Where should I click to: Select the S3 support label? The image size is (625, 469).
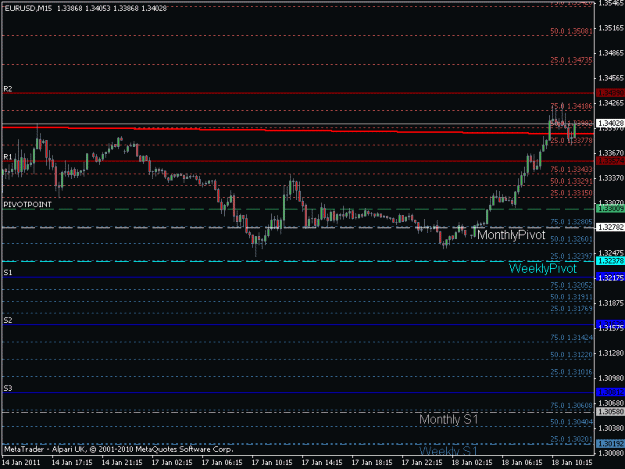tap(8, 388)
